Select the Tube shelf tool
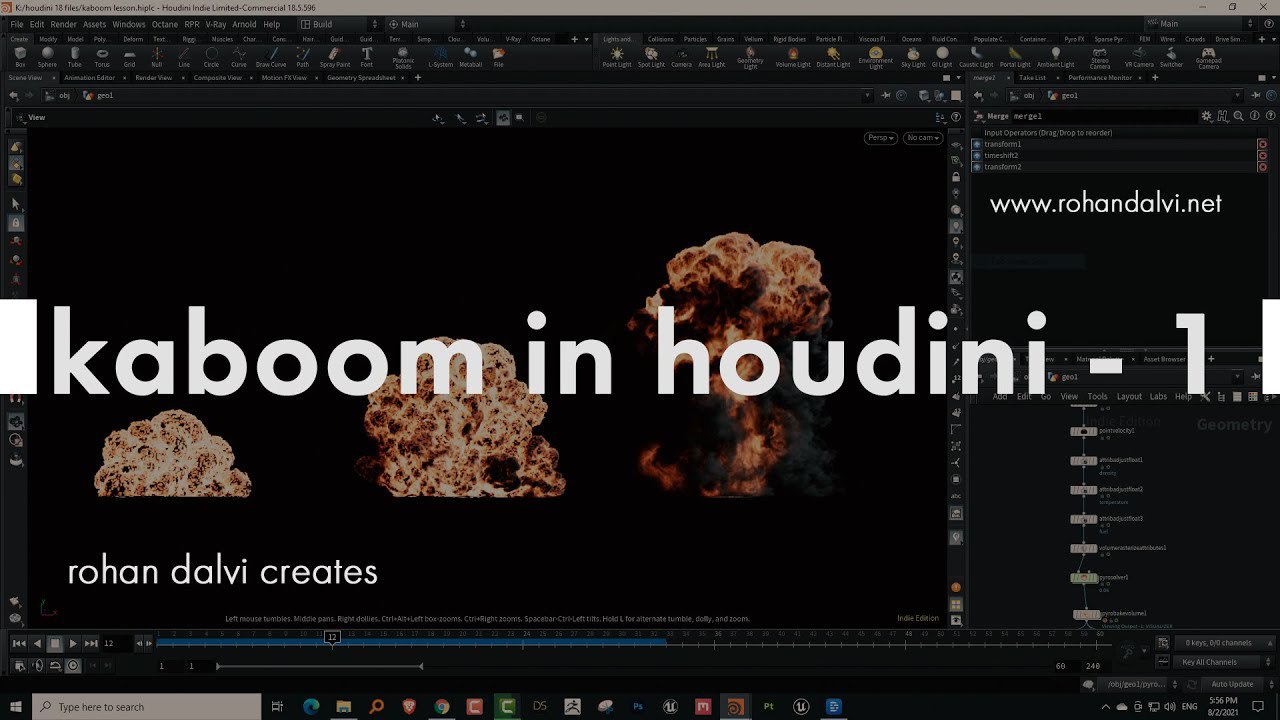The height and width of the screenshot is (720, 1280). click(74, 57)
